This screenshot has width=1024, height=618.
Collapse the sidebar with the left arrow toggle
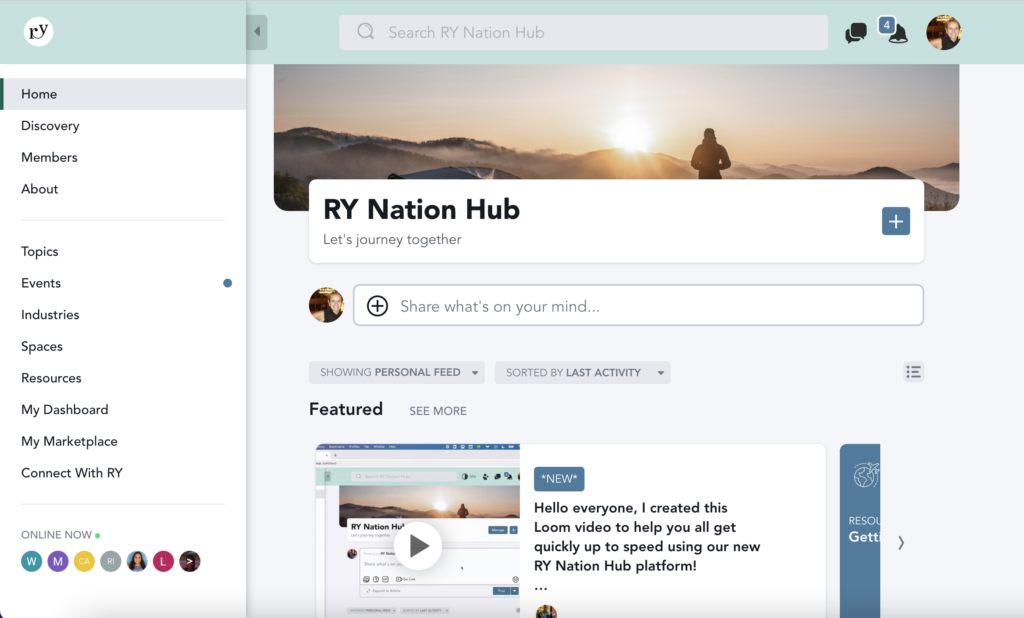click(257, 31)
